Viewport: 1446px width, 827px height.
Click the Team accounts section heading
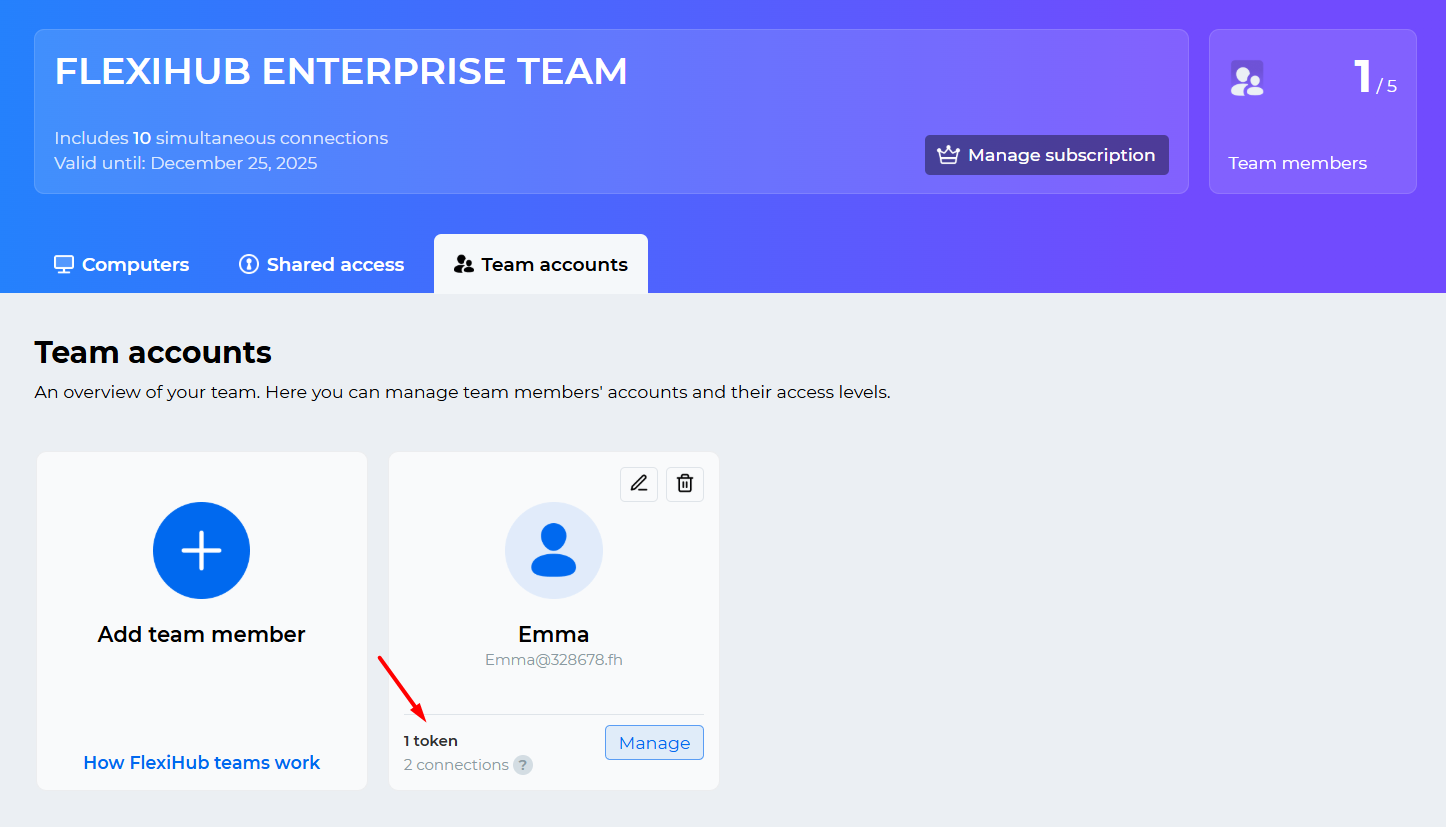click(x=153, y=352)
